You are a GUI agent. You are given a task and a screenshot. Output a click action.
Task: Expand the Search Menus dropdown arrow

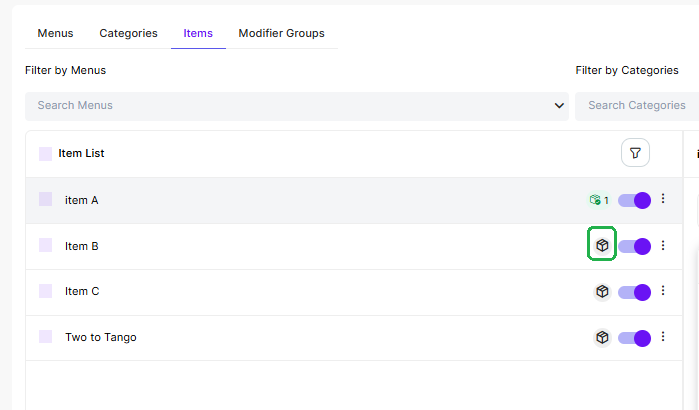(x=559, y=105)
